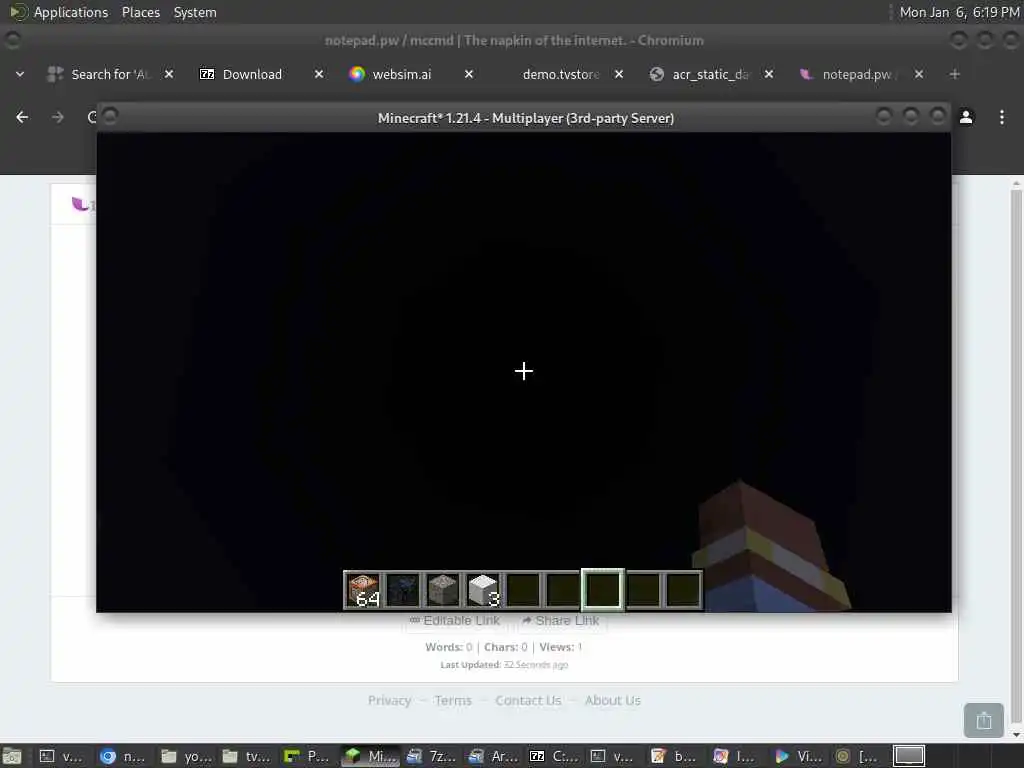Select the gravel block hotbar slot

point(443,590)
